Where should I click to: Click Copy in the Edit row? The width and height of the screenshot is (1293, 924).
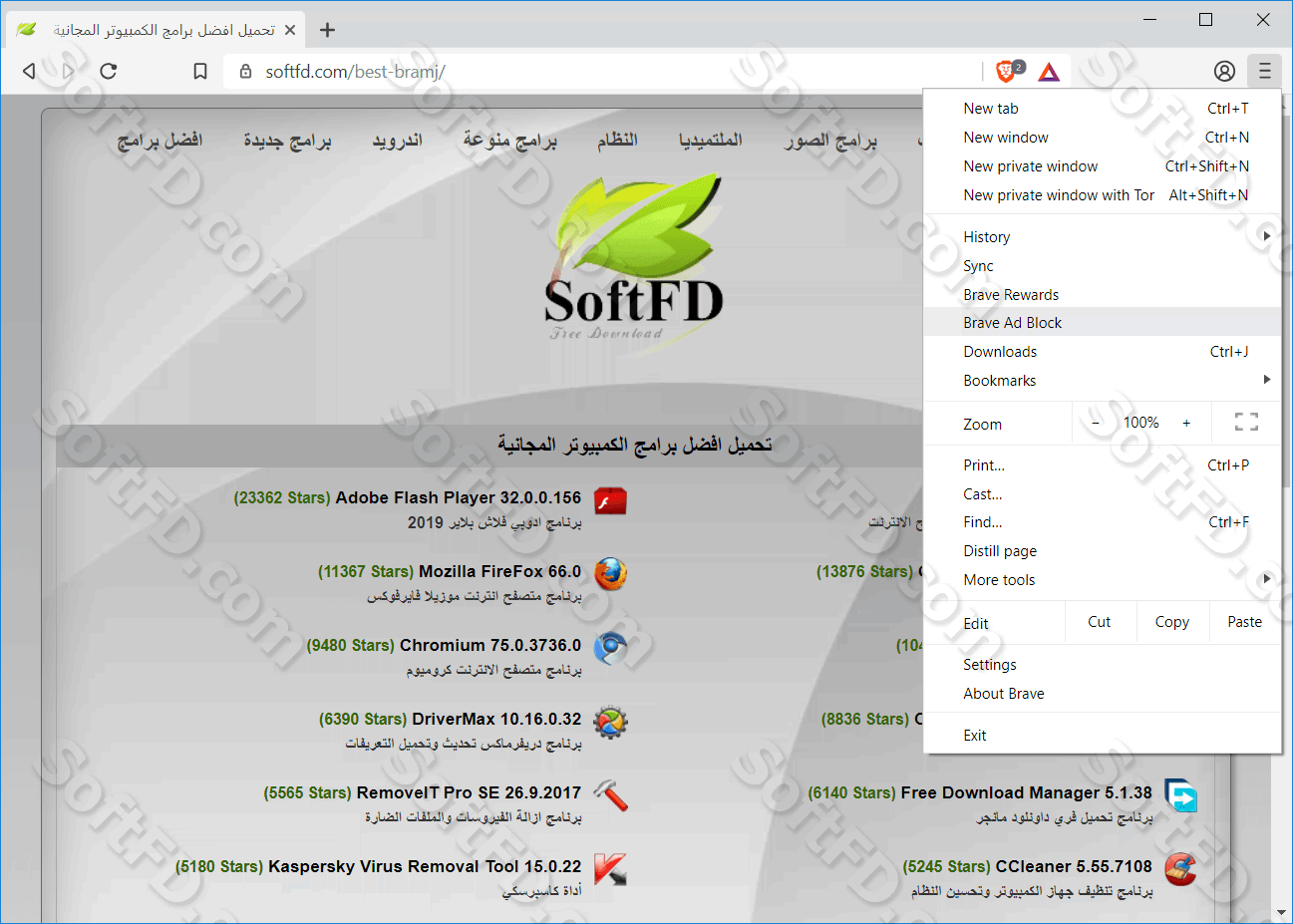point(1172,622)
